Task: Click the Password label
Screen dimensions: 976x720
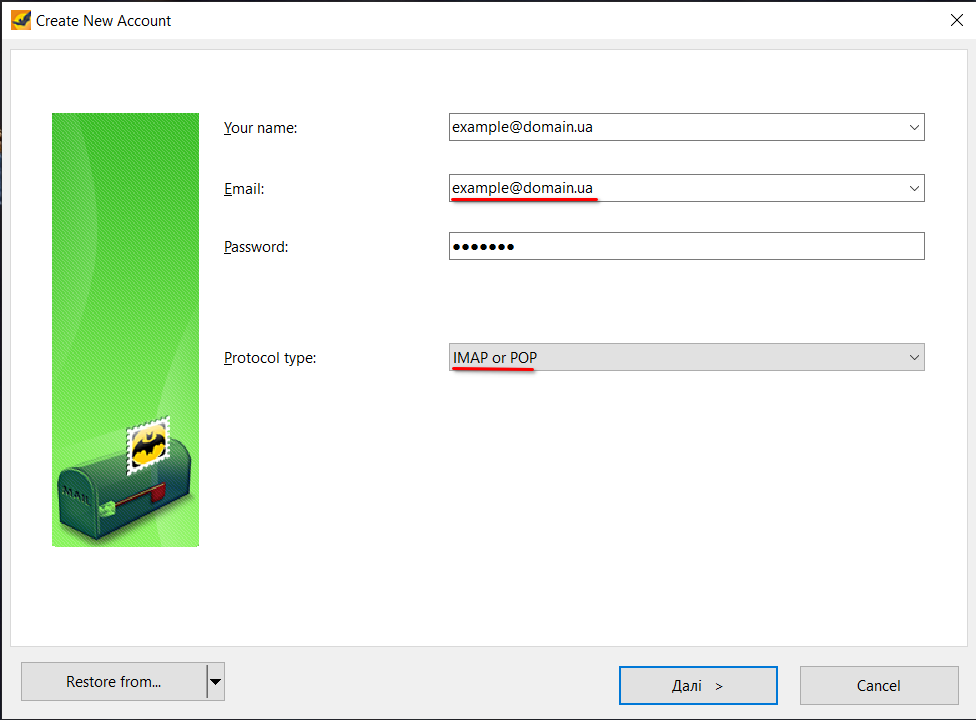Action: (256, 247)
